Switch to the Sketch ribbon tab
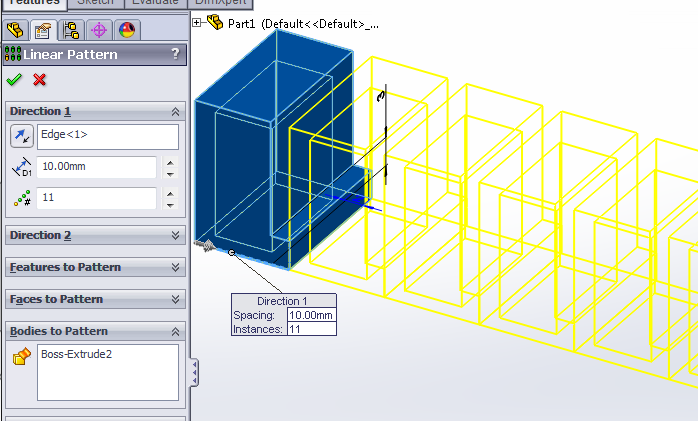The height and width of the screenshot is (421, 698). point(95,4)
